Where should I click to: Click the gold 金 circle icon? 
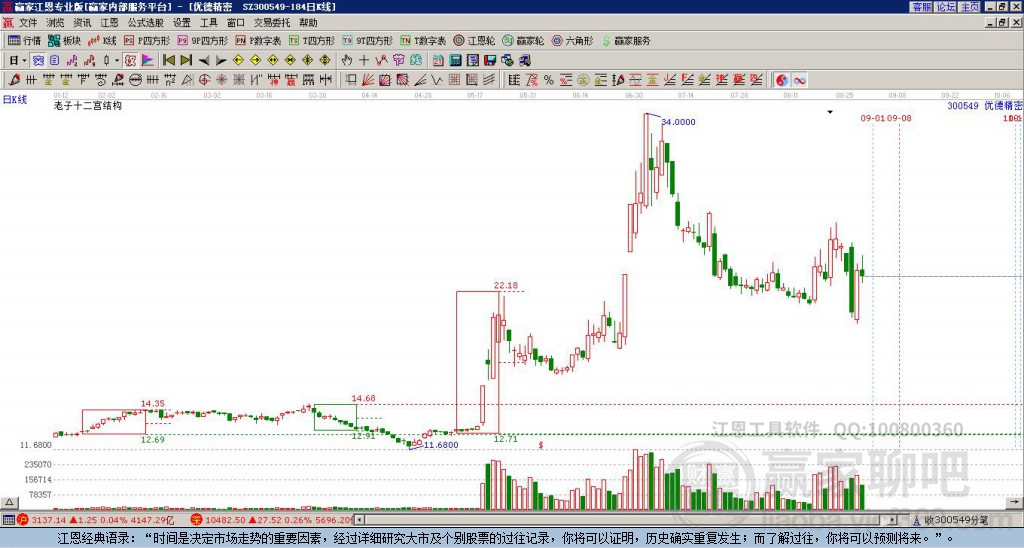[x=583, y=80]
